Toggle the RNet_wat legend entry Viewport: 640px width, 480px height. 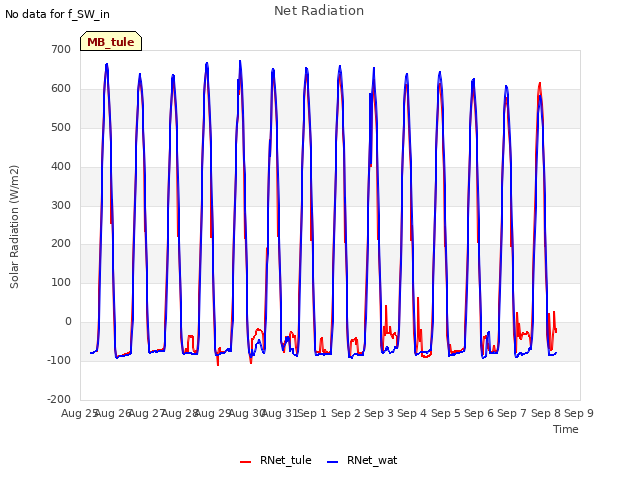coord(362,460)
